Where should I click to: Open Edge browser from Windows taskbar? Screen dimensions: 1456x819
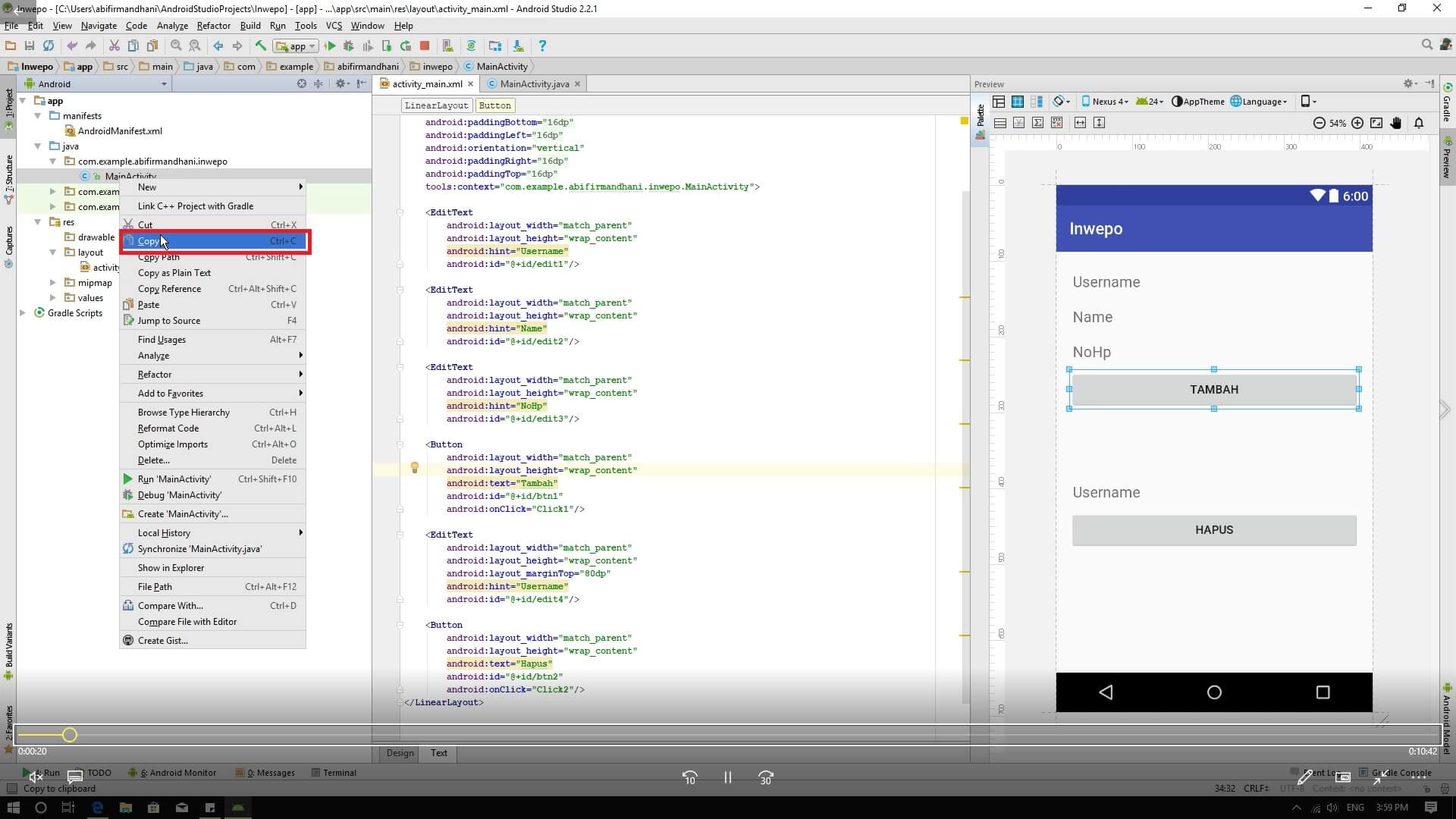pos(97,808)
